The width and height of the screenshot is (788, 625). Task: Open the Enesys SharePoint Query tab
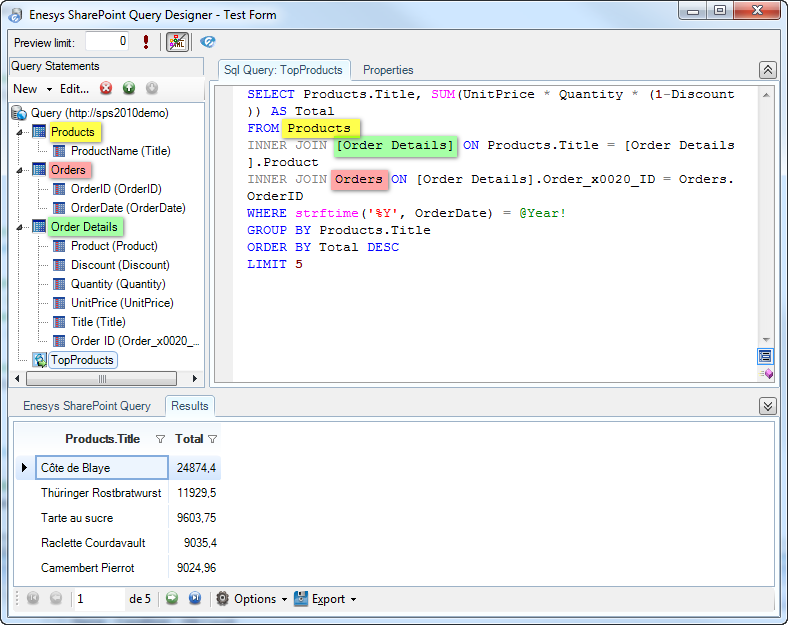[x=87, y=406]
